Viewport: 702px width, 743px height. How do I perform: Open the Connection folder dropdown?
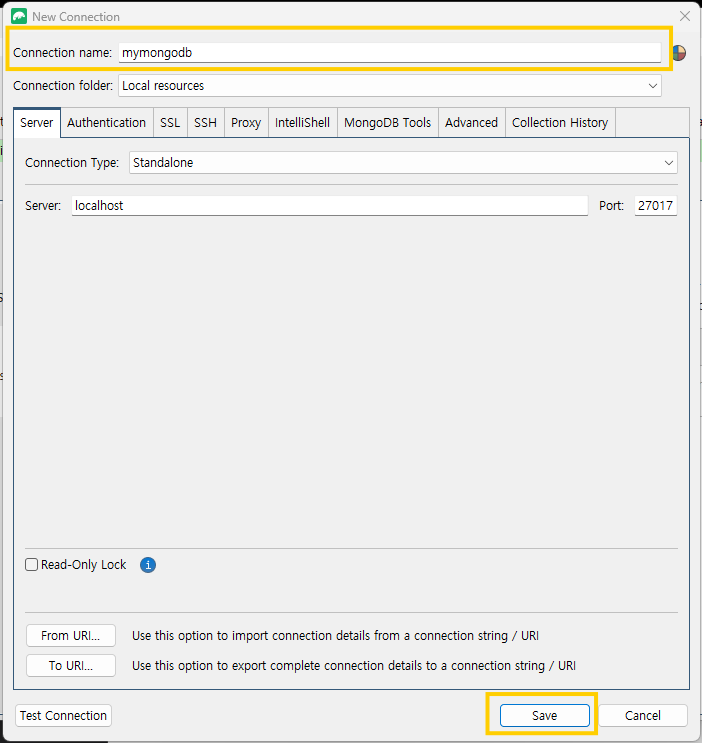[390, 86]
